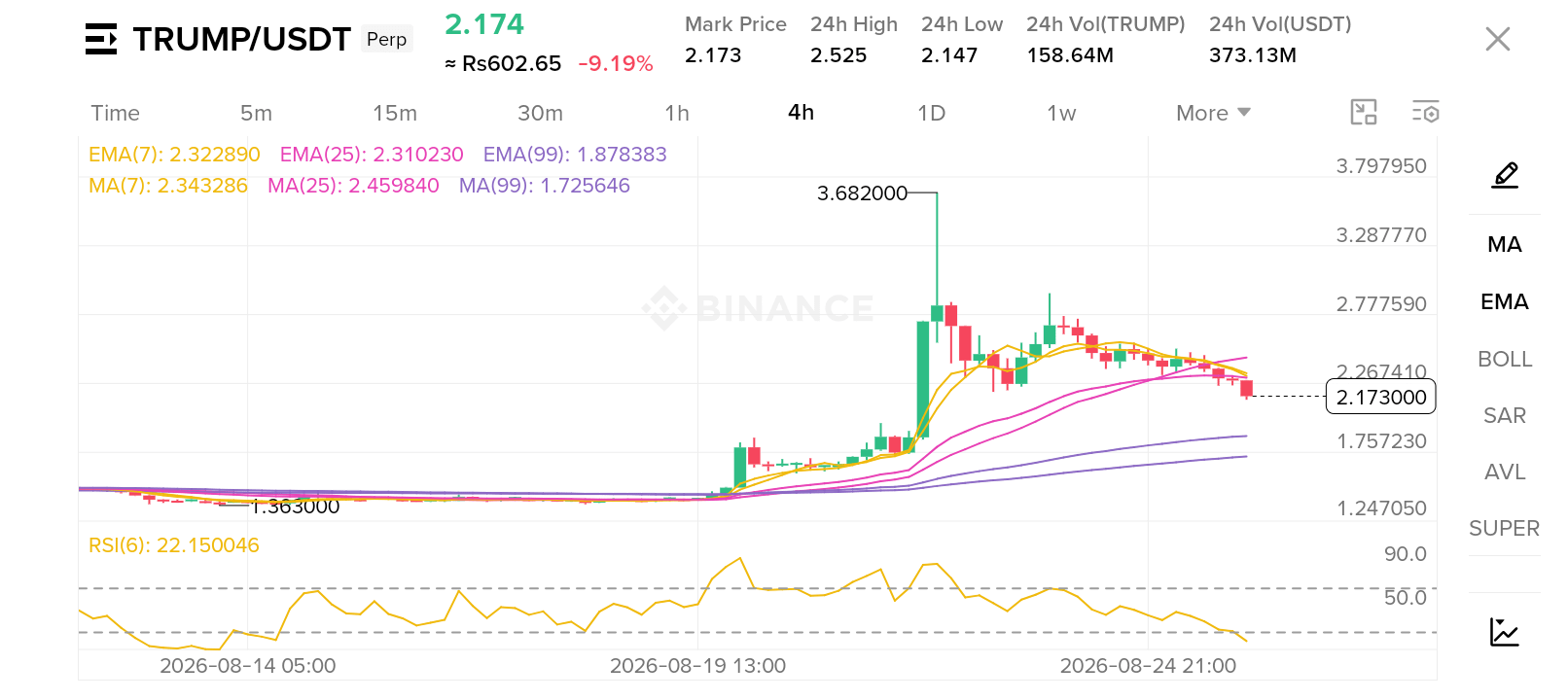Click the EMA(99) value label
This screenshot has height=700, width=1568.
[575, 155]
